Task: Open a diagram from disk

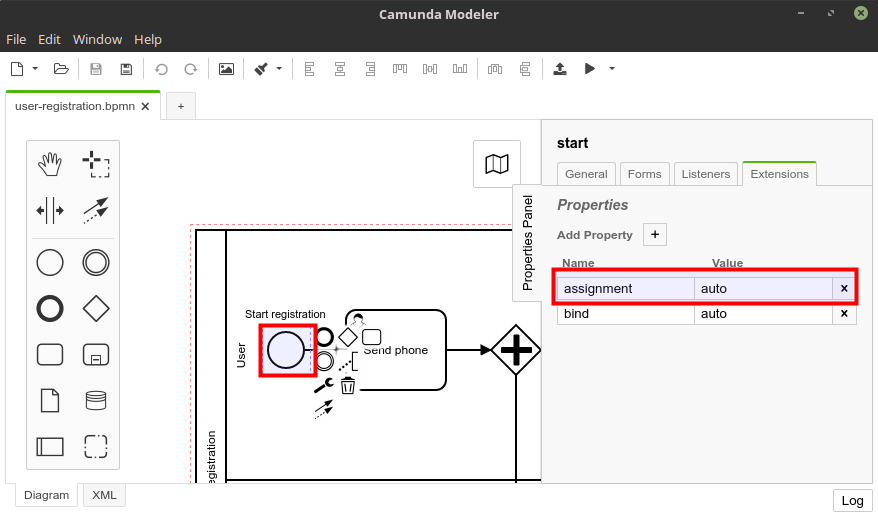Action: (x=61, y=69)
